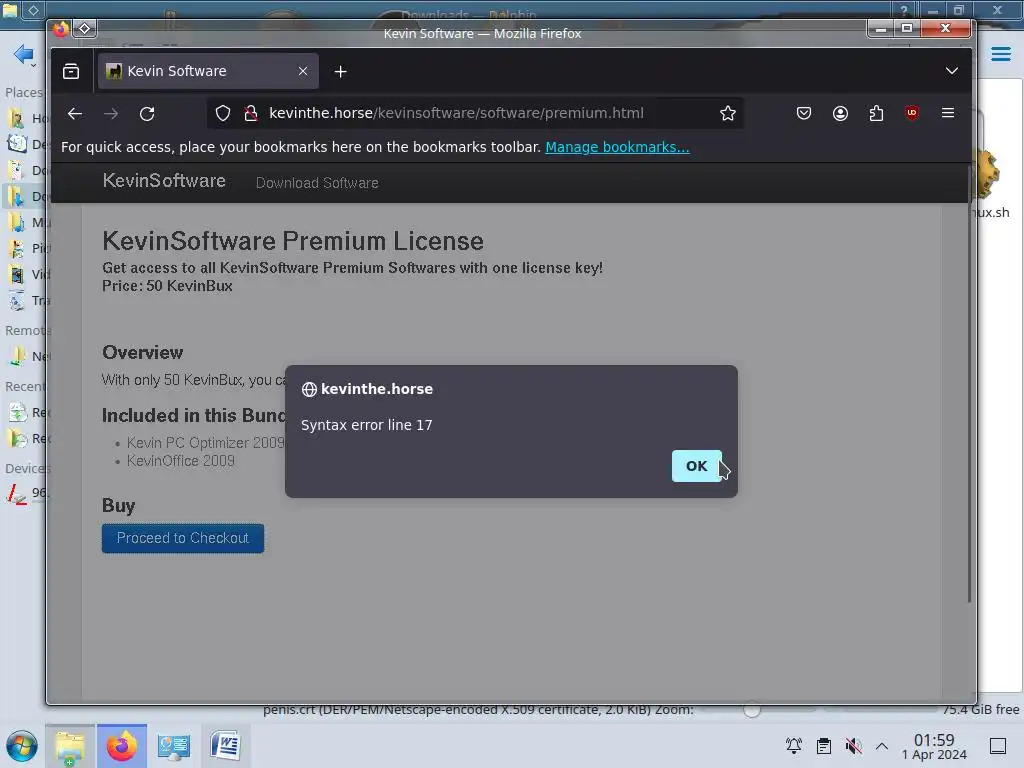Viewport: 1024px width, 768px height.
Task: Open the Firefox hamburger menu
Action: [948, 113]
